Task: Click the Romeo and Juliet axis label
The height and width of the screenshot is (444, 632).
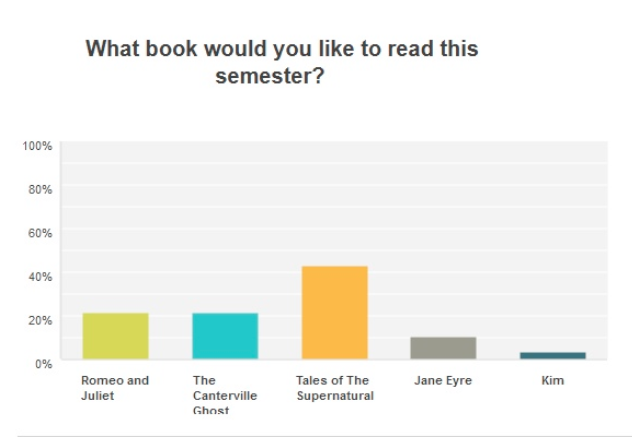Action: pos(115,388)
